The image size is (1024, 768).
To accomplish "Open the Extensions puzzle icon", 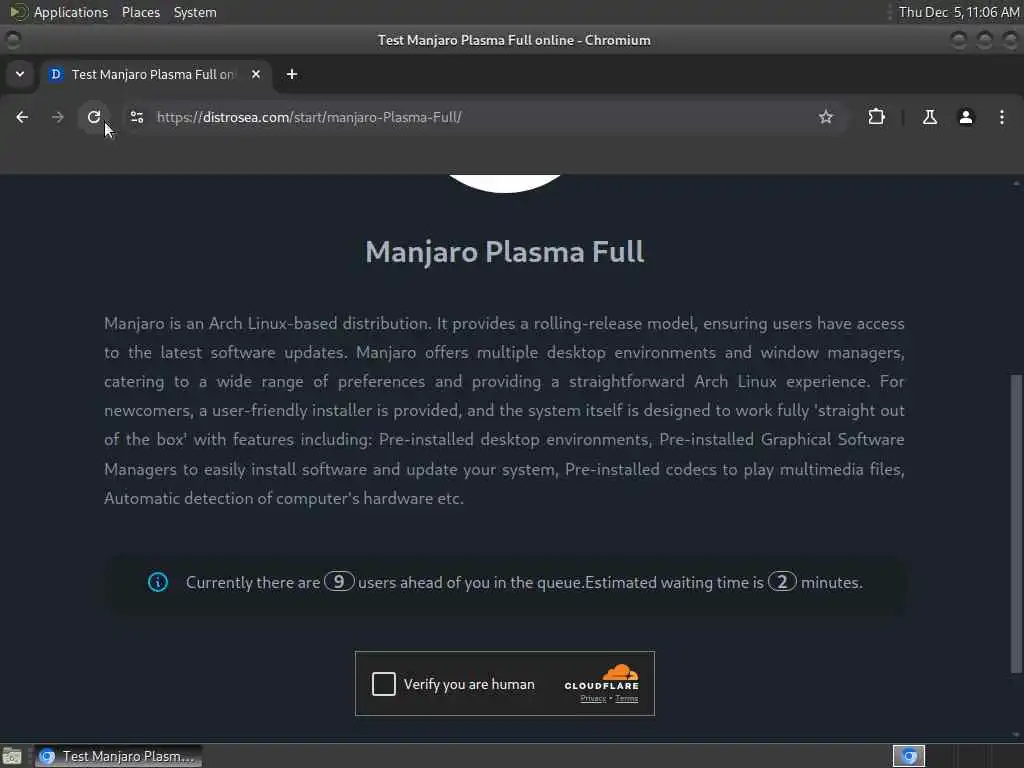I will 876,117.
